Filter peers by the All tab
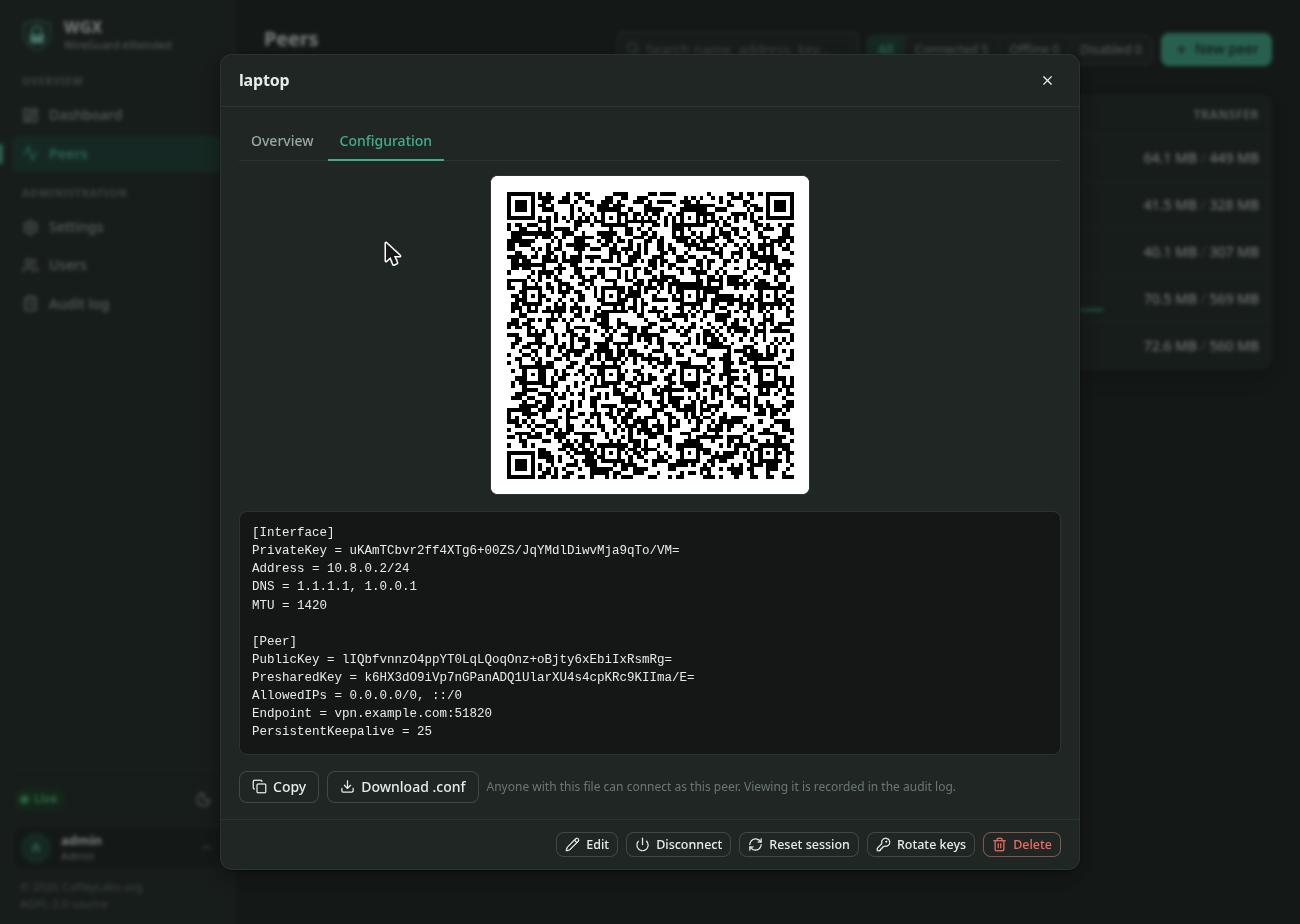This screenshot has height=924, width=1300. point(885,49)
